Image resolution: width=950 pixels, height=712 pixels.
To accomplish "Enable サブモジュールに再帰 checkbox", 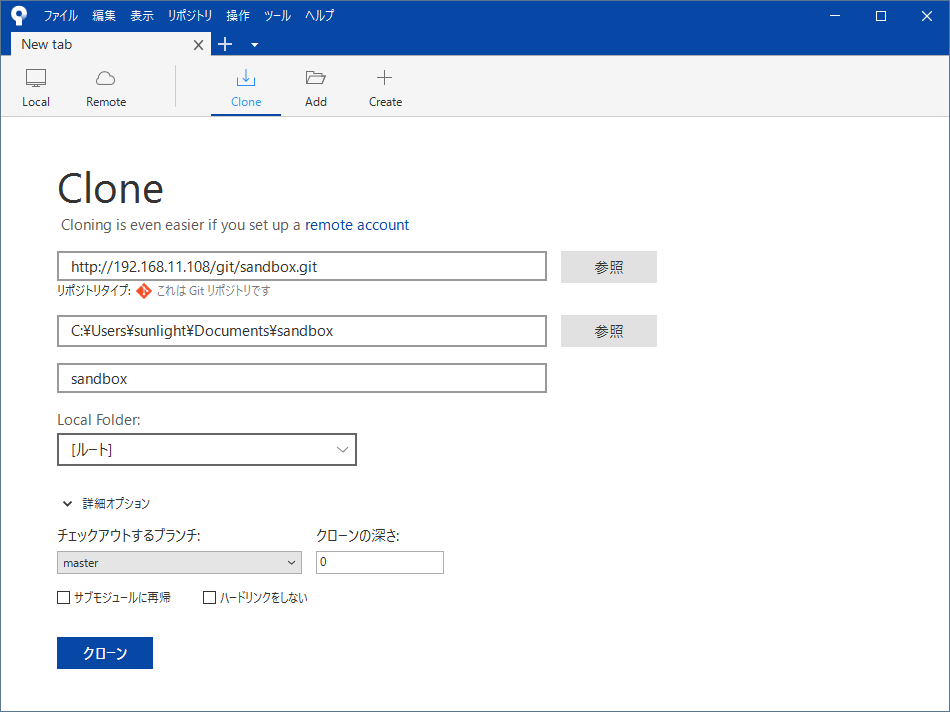I will pos(64,598).
